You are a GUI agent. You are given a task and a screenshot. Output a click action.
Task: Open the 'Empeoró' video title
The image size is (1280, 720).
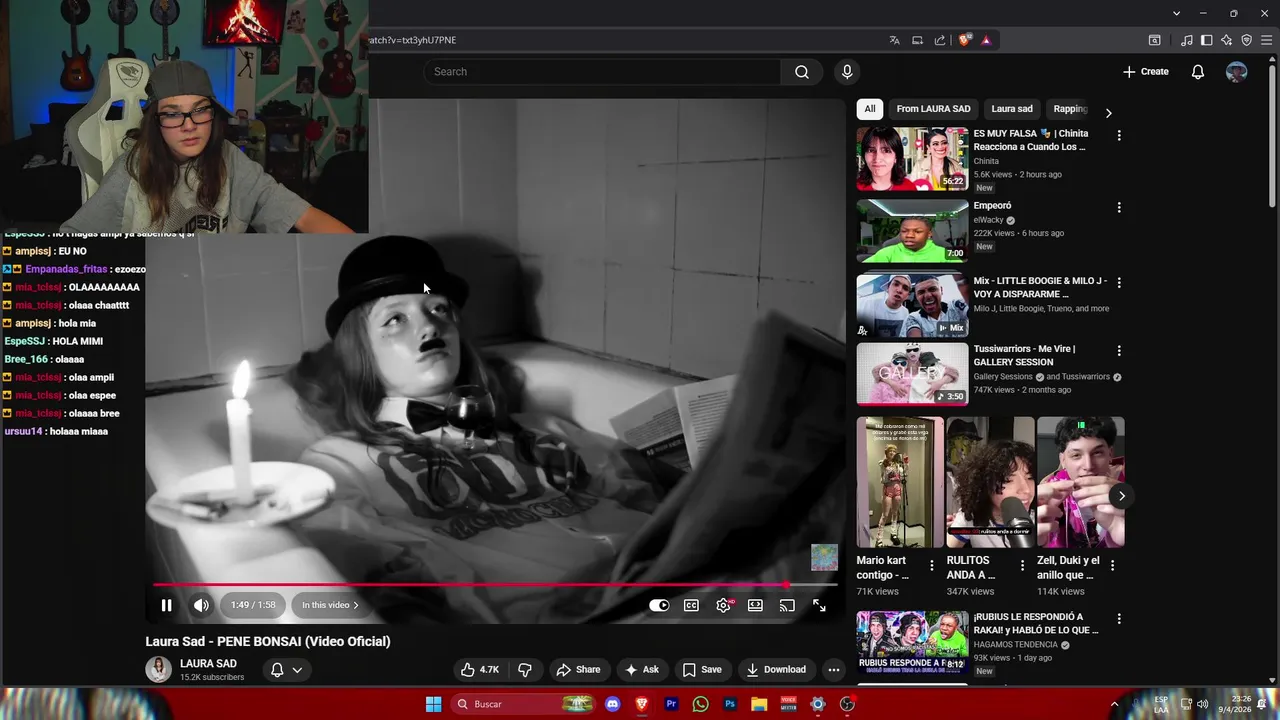pos(992,206)
